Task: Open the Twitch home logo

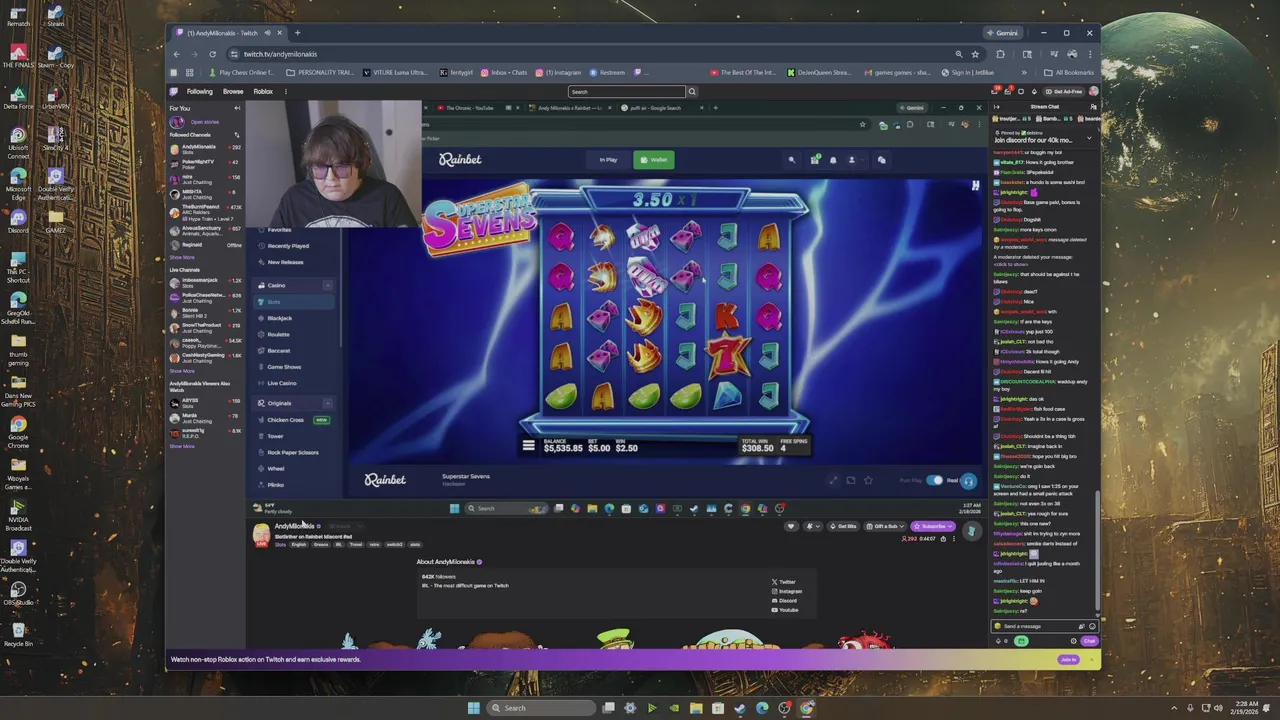Action: click(173, 91)
